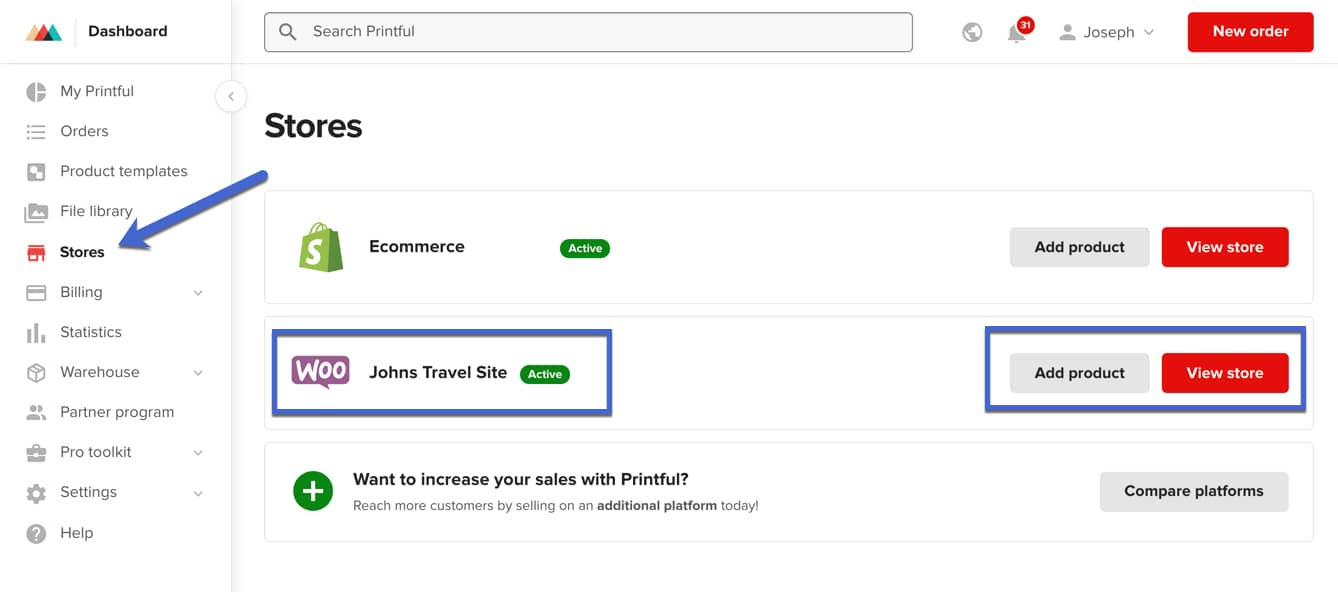Click the Stores storefront icon
The width and height of the screenshot is (1338, 592).
[x=36, y=252]
